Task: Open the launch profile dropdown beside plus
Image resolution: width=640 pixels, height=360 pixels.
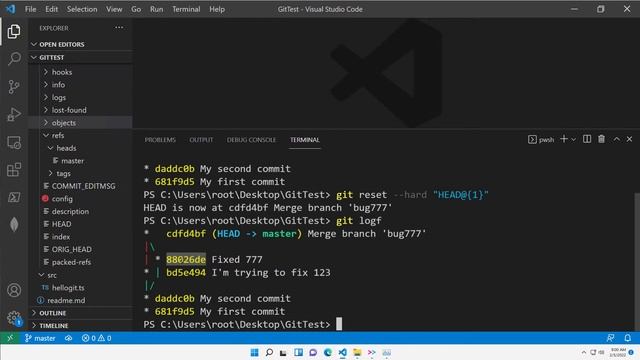Action: pos(573,140)
